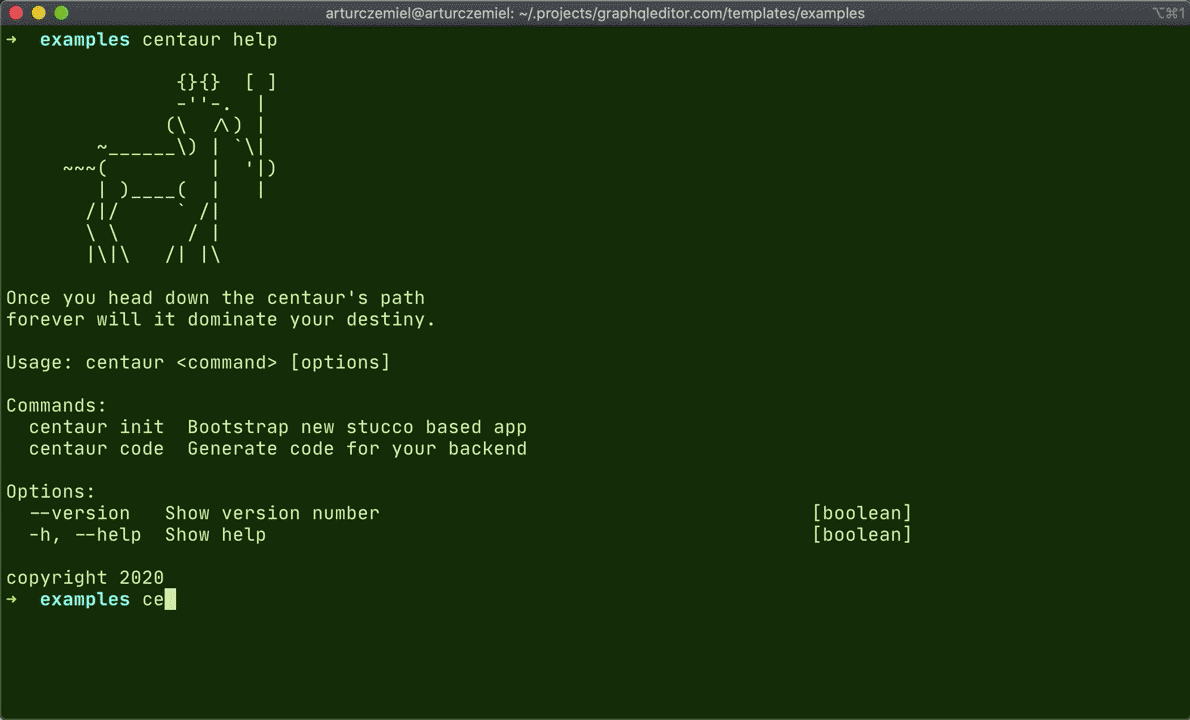This screenshot has height=720, width=1190.
Task: Click the [boolean] label beside Show help
Action: pyautogui.click(x=861, y=535)
